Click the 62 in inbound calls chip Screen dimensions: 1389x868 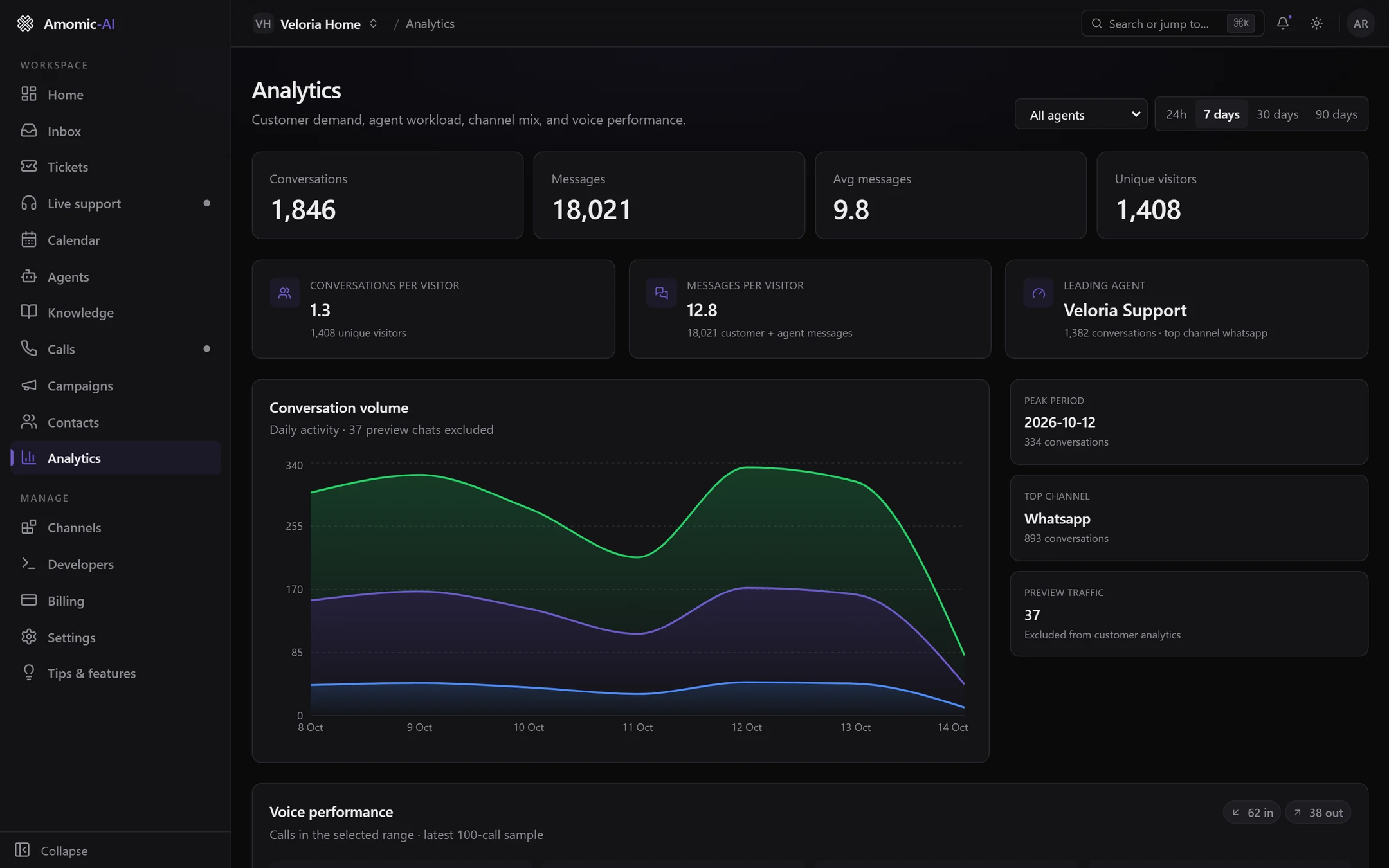tap(1252, 813)
